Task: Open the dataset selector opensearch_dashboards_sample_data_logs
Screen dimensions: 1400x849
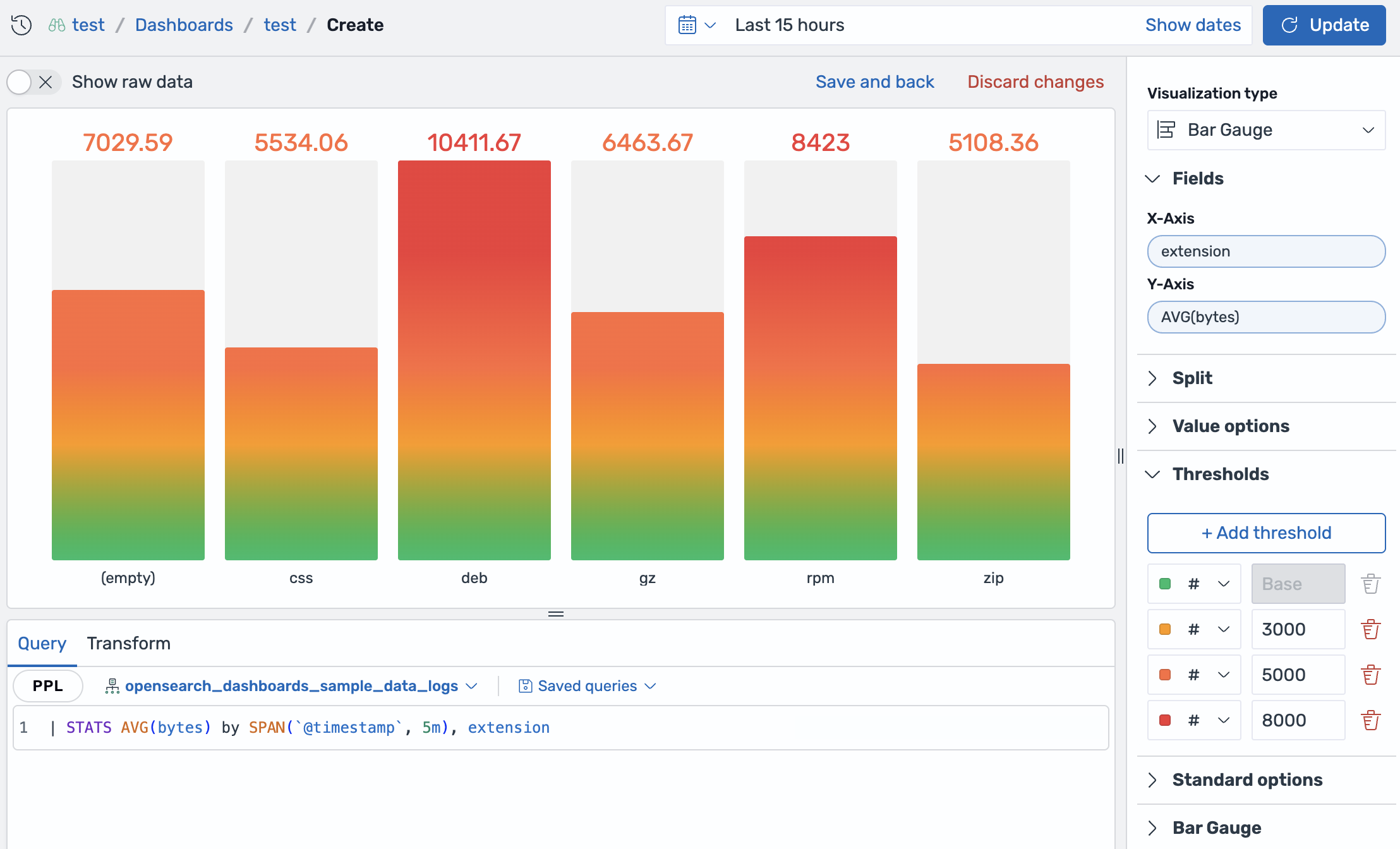Action: click(291, 686)
